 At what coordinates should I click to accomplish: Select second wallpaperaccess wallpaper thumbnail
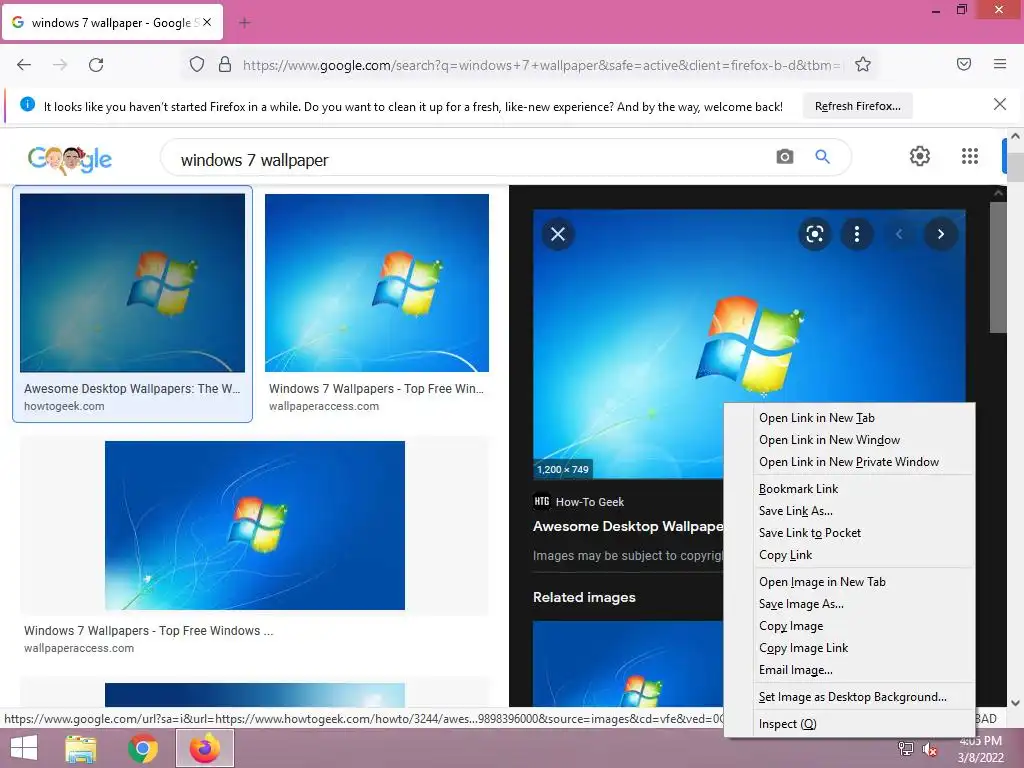point(377,283)
